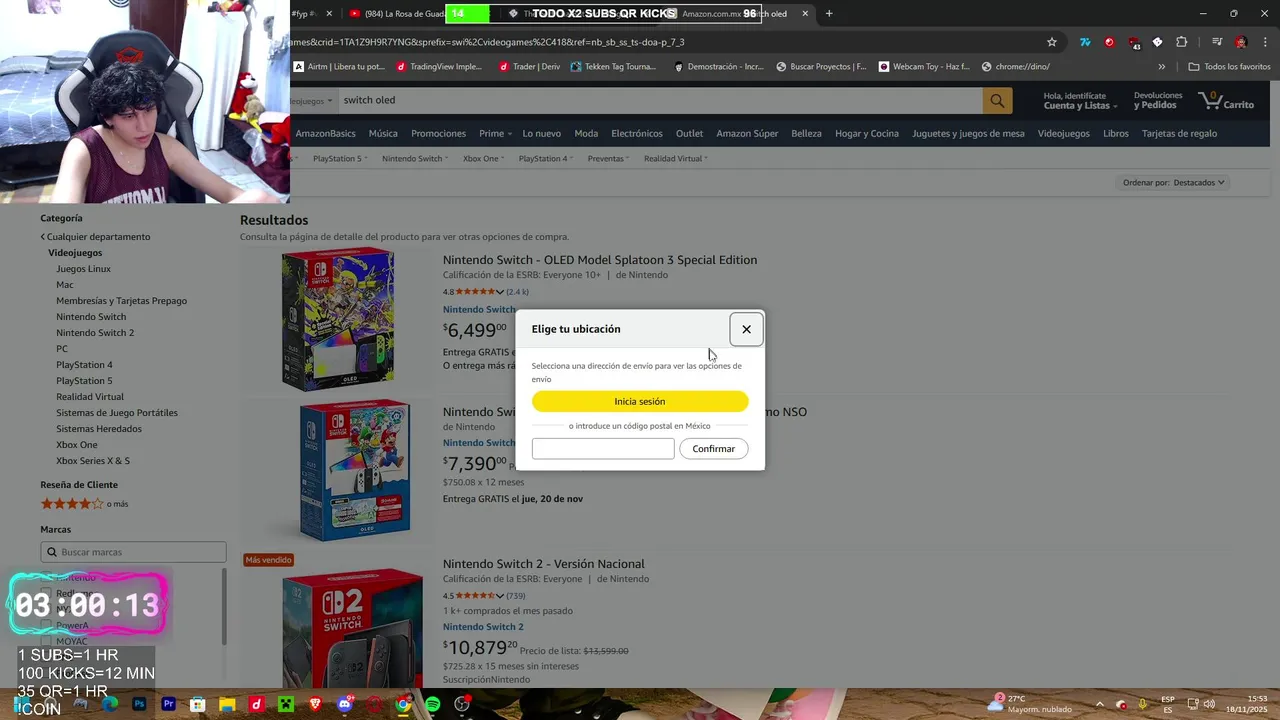This screenshot has width=1280, height=720.
Task: Open the shopping cart (Carrito)
Action: (1226, 100)
